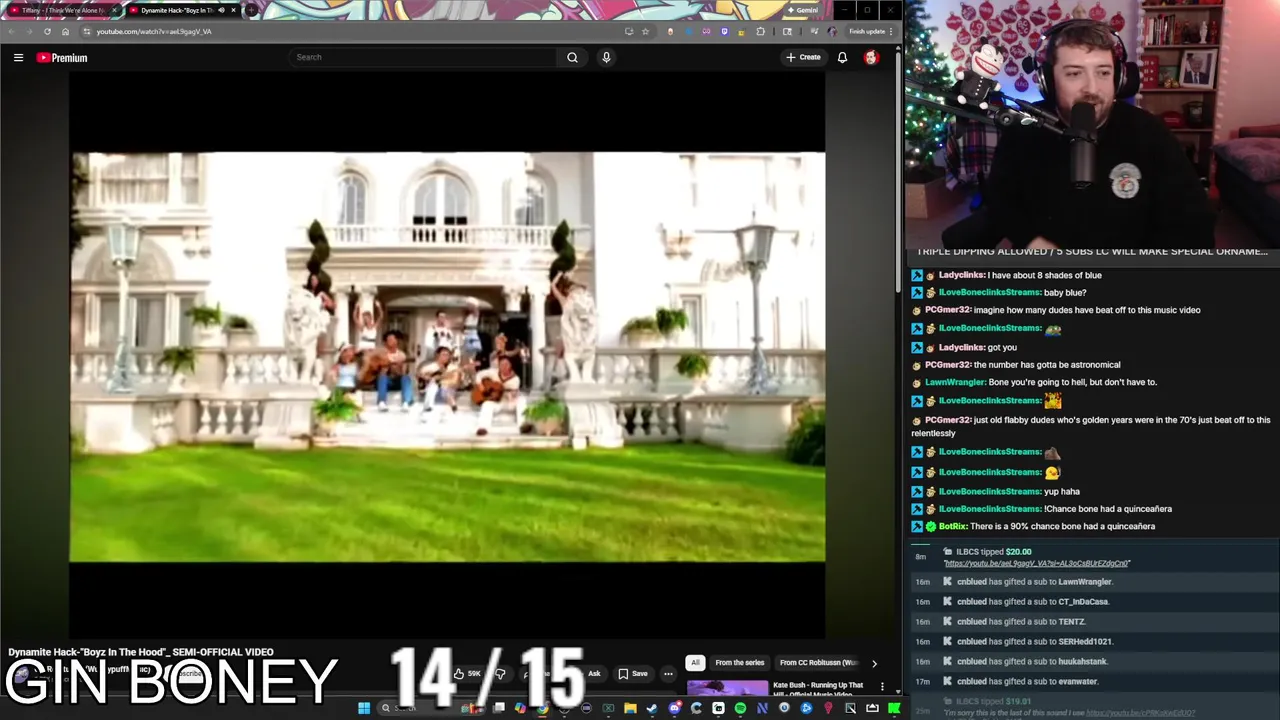Open the Chrome extensions puzzle icon
The width and height of the screenshot is (1280, 720).
point(760,31)
